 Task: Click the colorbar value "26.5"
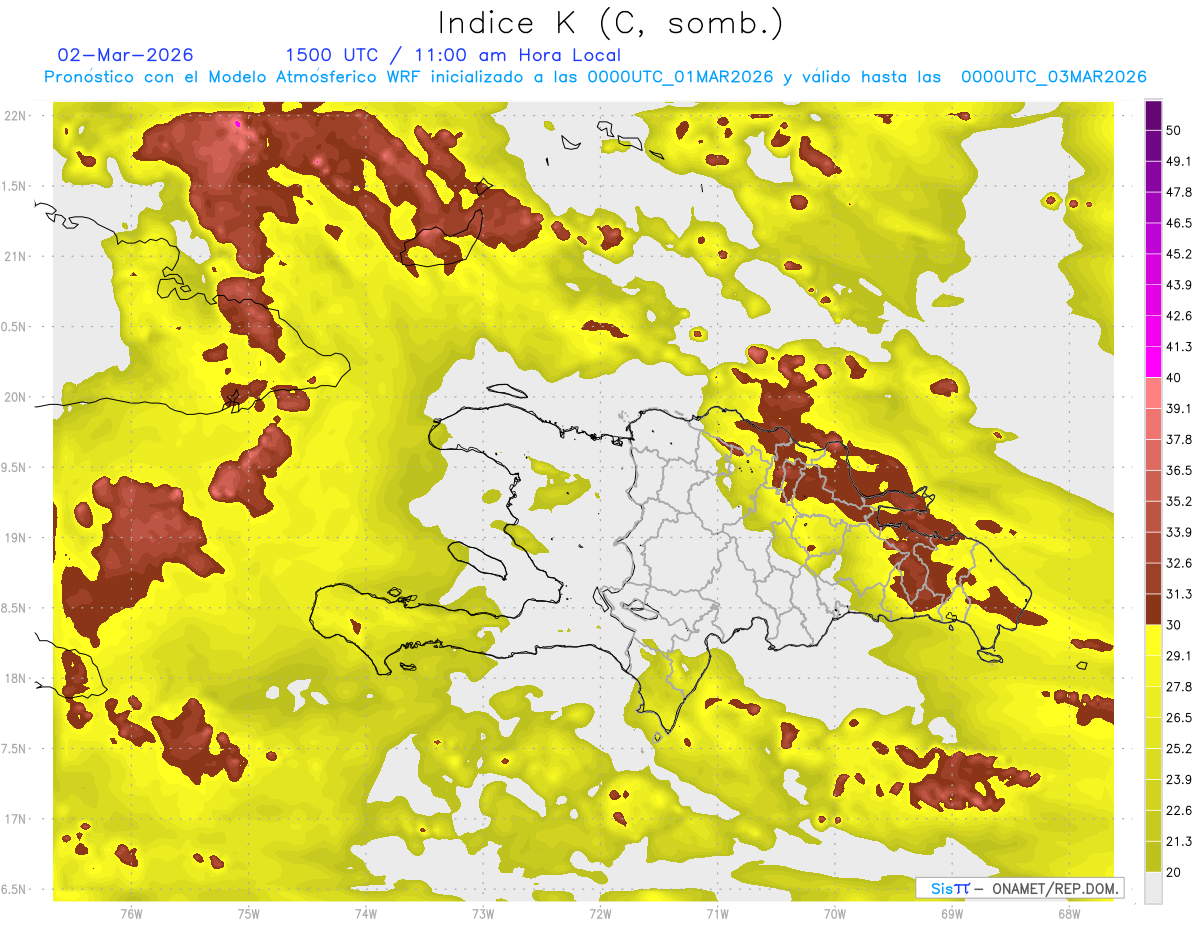coord(1179,718)
